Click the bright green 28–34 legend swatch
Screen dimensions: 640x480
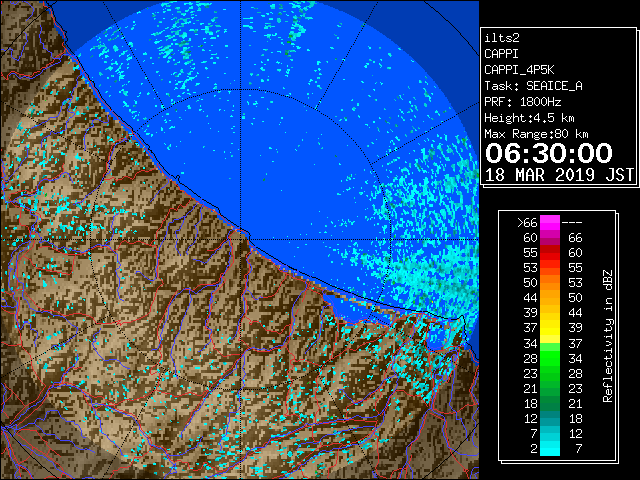[550, 358]
